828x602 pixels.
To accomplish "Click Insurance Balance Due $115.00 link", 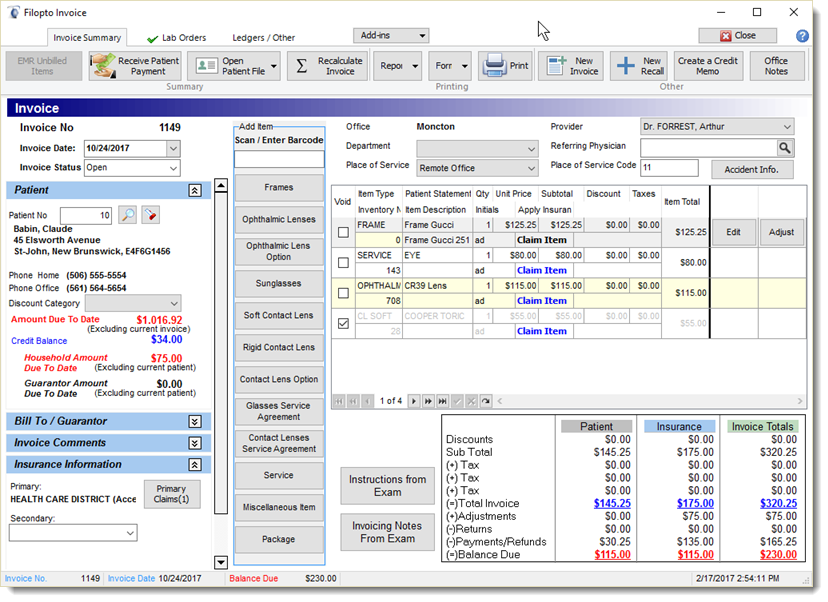I will 695,555.
